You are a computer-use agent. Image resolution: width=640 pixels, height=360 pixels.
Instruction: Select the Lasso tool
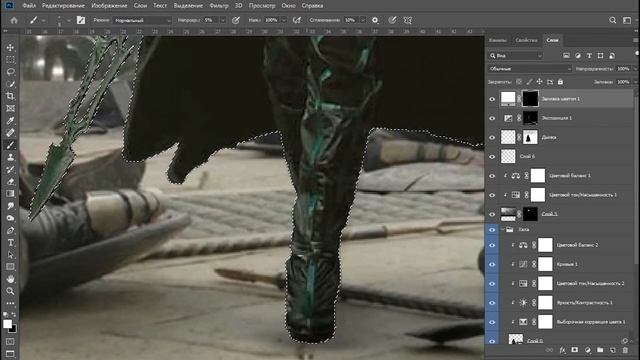point(10,72)
